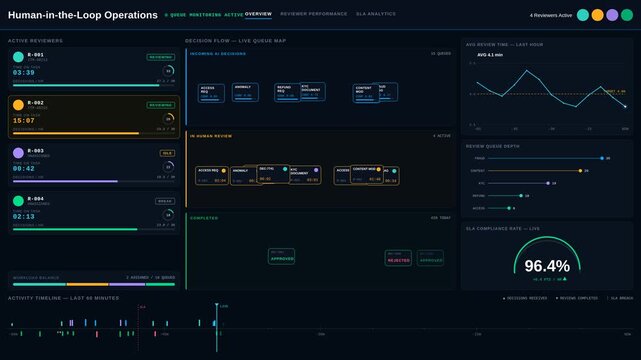Viewport: 641px width, 360px height.
Task: Click the Reviewing status badge on R-002
Action: 161,105
